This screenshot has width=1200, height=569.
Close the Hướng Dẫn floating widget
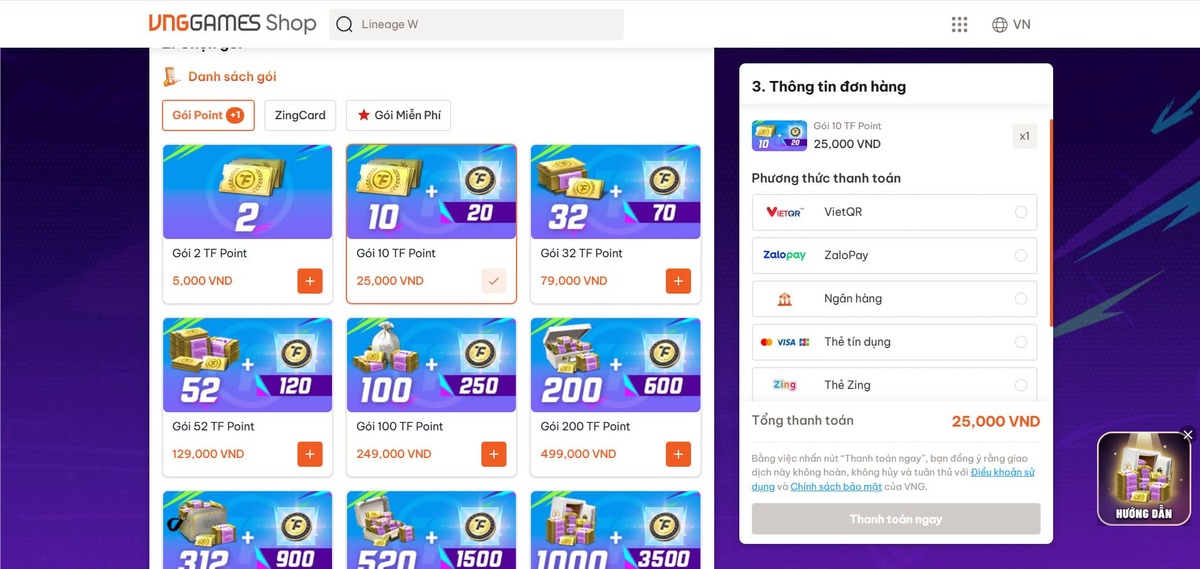(1188, 435)
